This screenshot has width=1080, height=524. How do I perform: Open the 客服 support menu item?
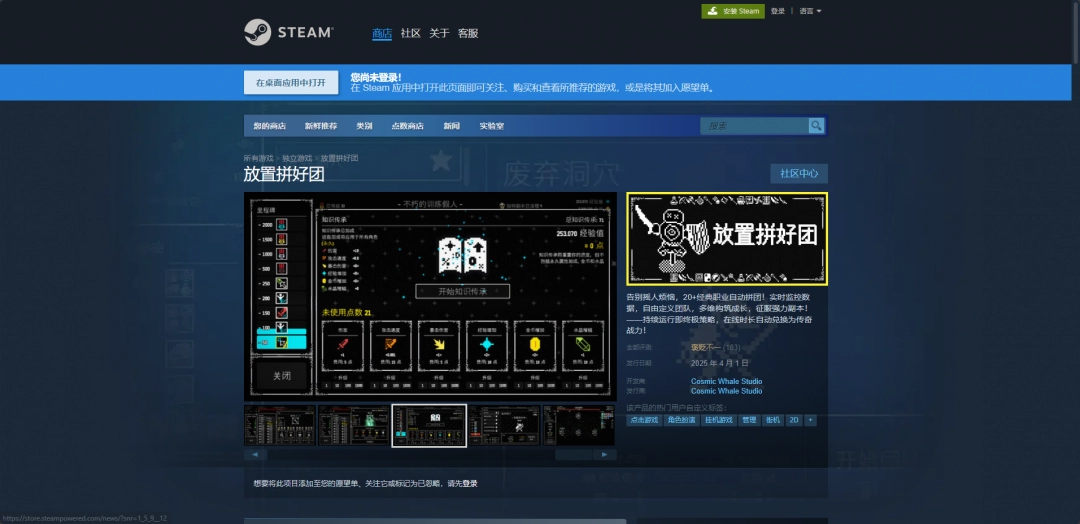click(x=468, y=33)
